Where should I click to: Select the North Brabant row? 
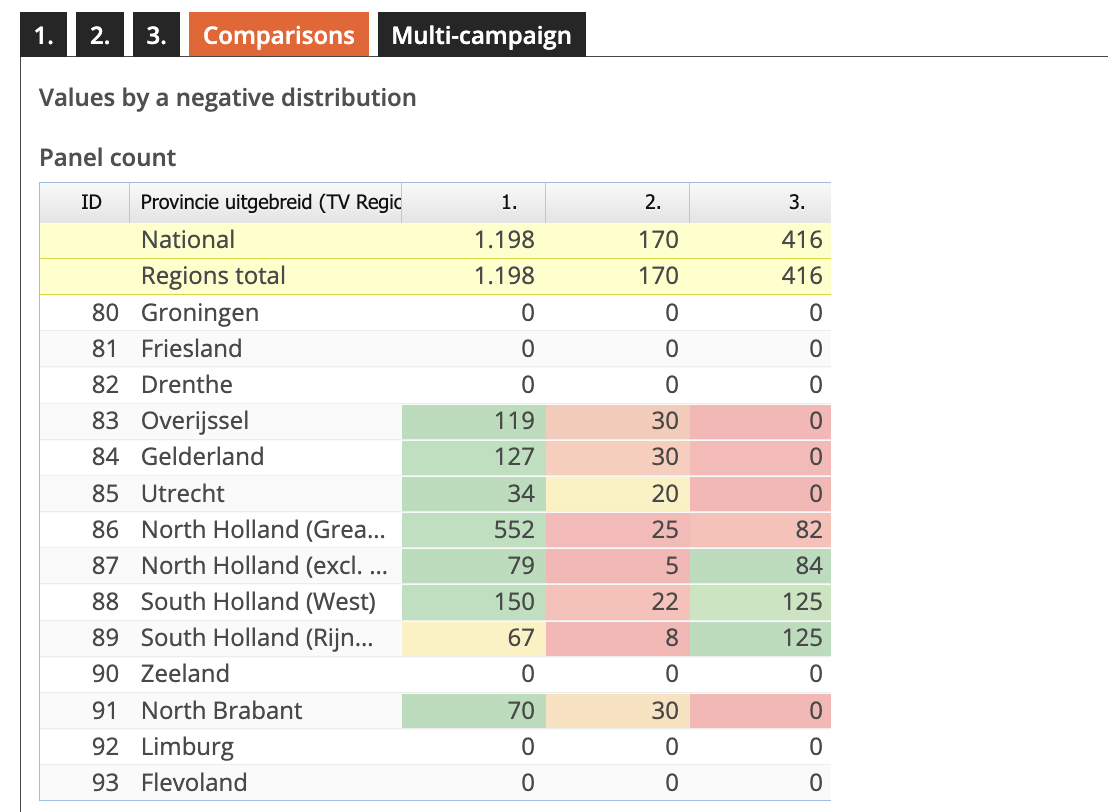click(221, 711)
